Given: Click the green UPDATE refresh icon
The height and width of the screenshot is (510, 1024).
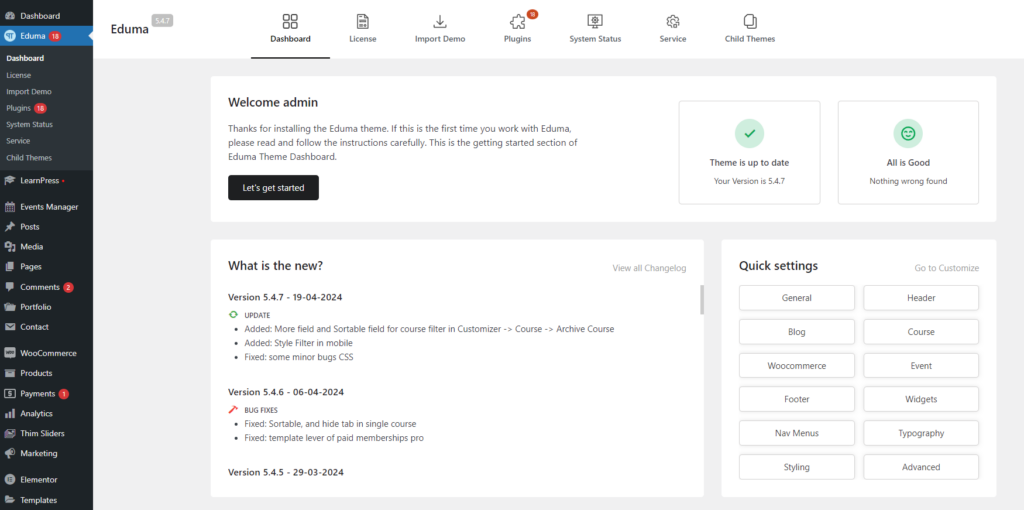Looking at the screenshot, I should pyautogui.click(x=233, y=315).
